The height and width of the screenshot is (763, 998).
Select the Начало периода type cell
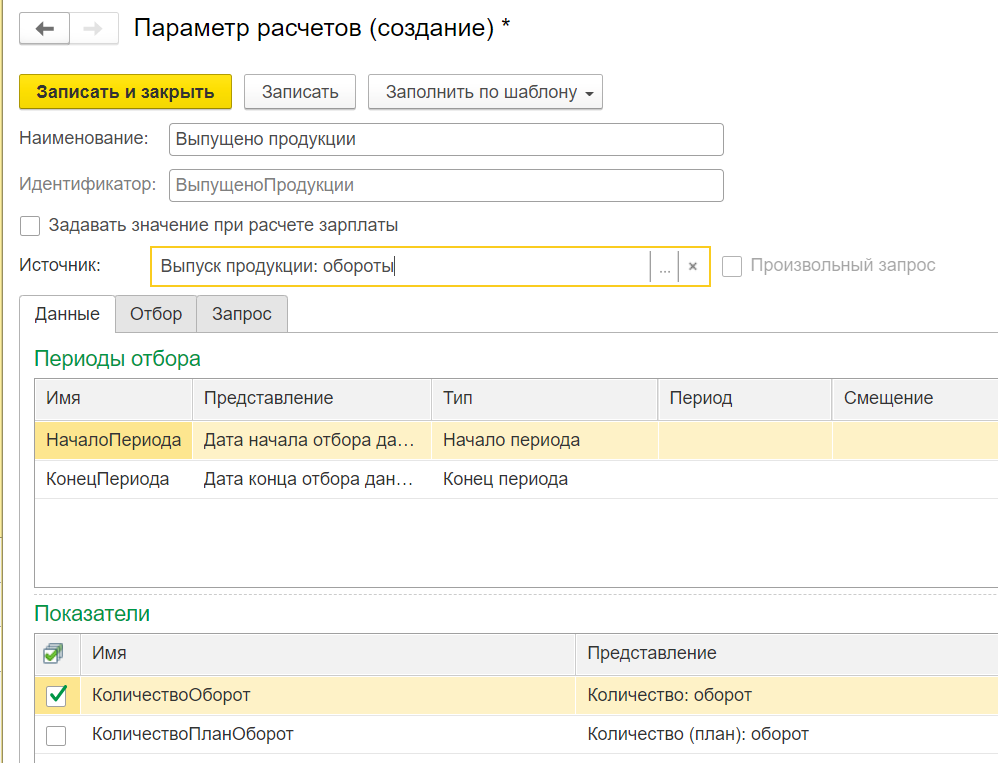545,440
